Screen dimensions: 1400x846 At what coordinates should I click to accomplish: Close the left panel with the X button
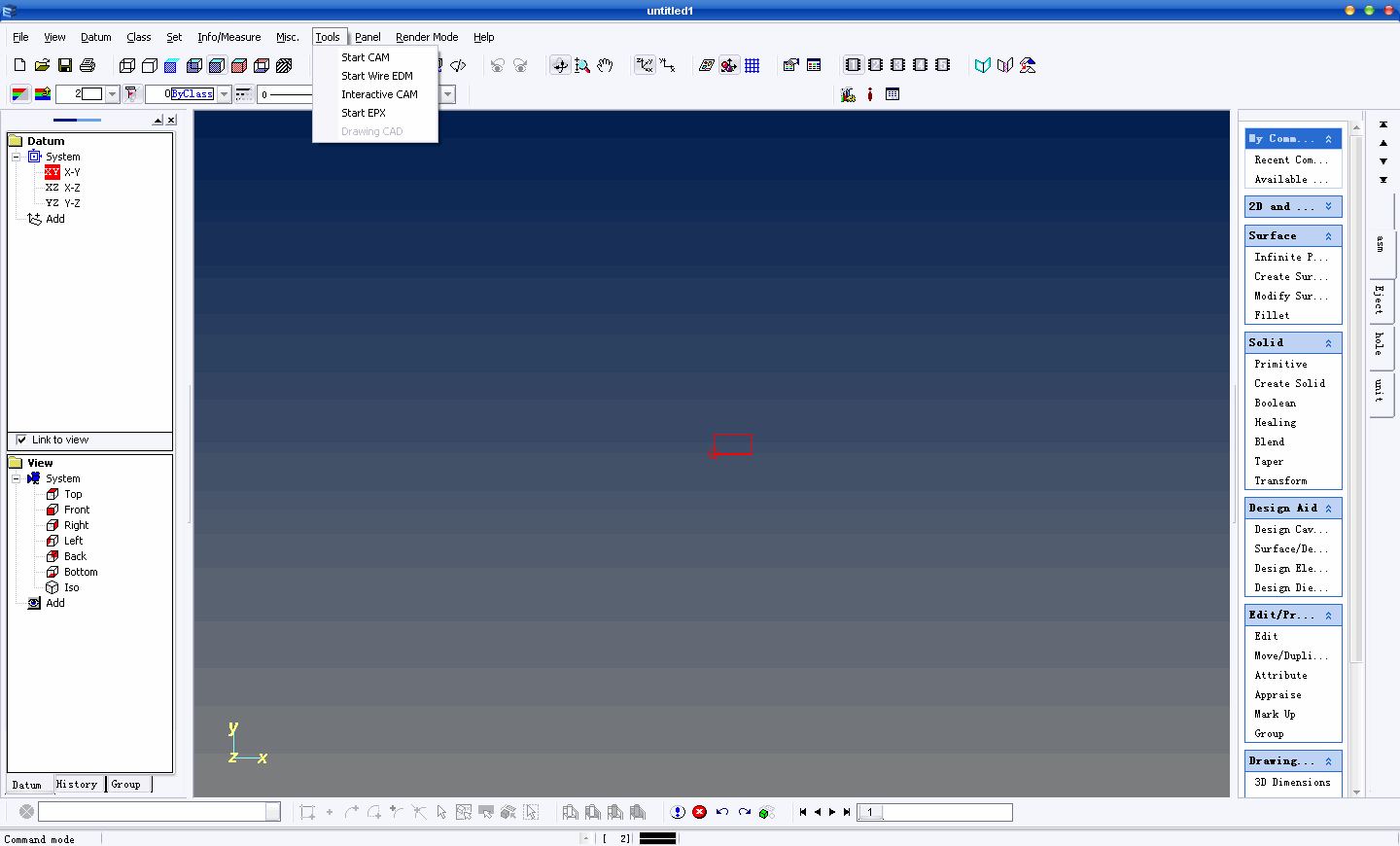tap(171, 120)
